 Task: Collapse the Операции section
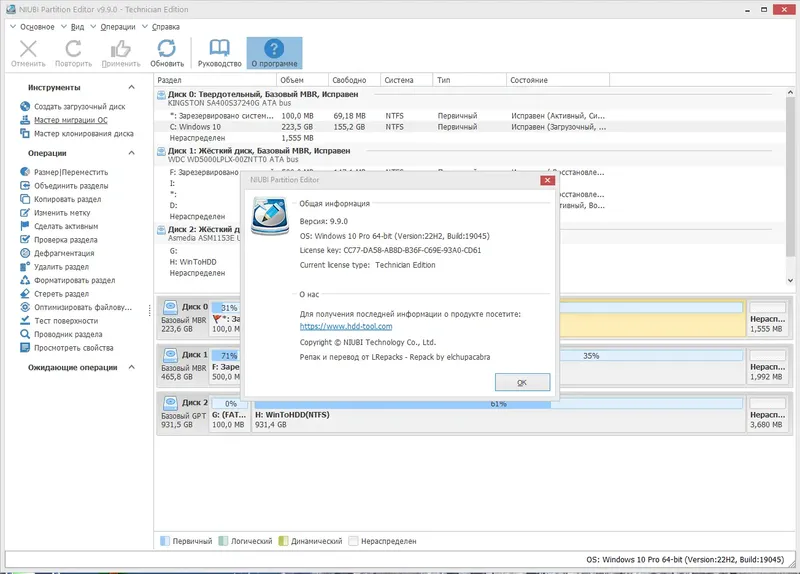132,153
